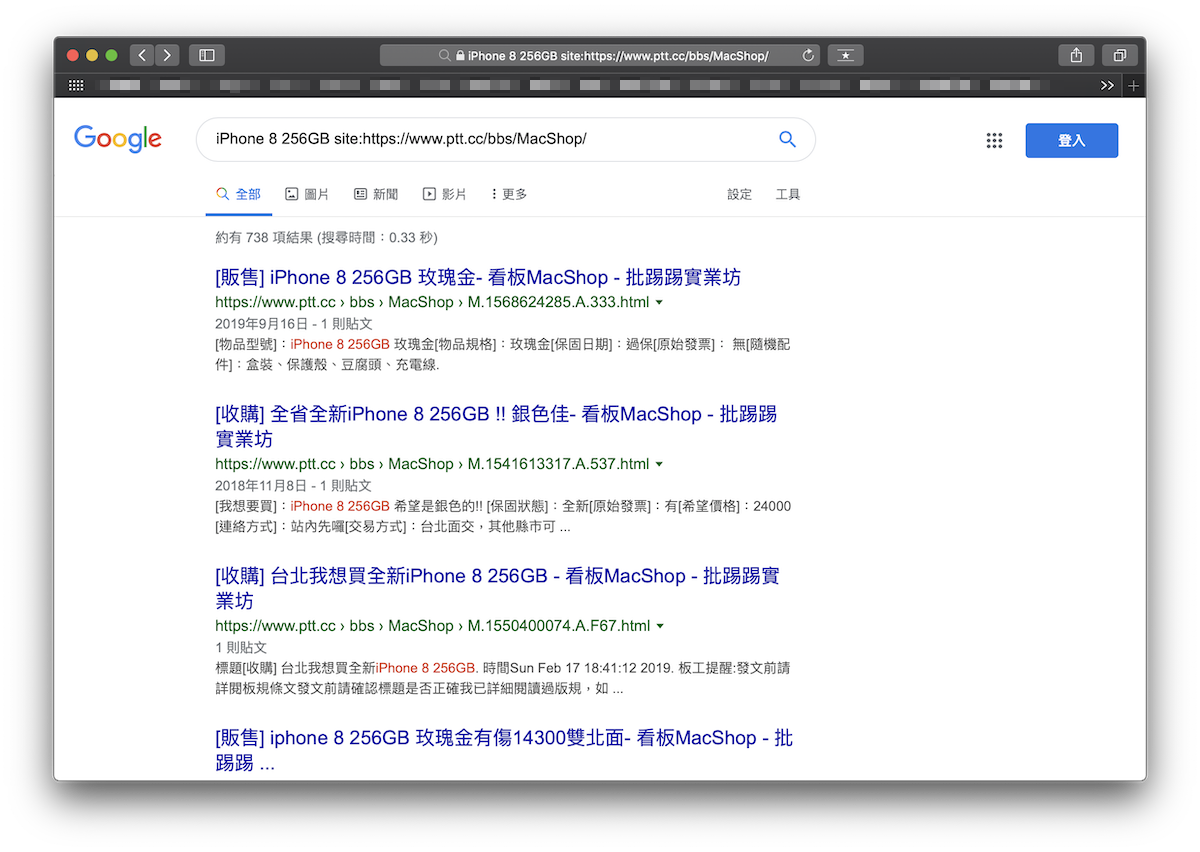Show more bookmarks with double chevron
The image size is (1200, 852).
[1107, 86]
